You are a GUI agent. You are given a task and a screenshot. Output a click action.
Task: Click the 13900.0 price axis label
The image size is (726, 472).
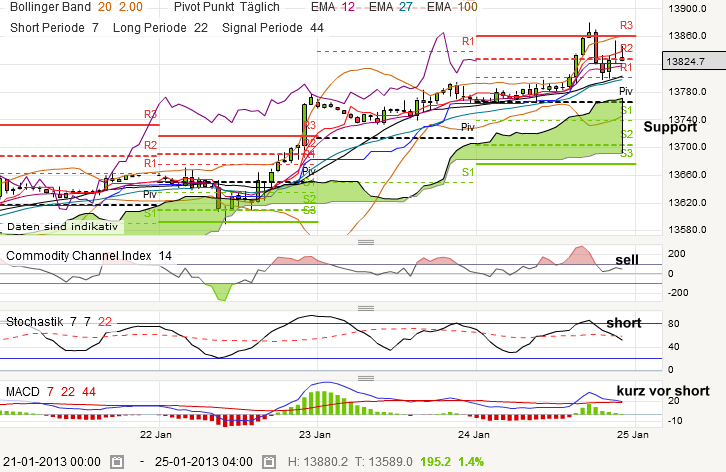(x=688, y=8)
